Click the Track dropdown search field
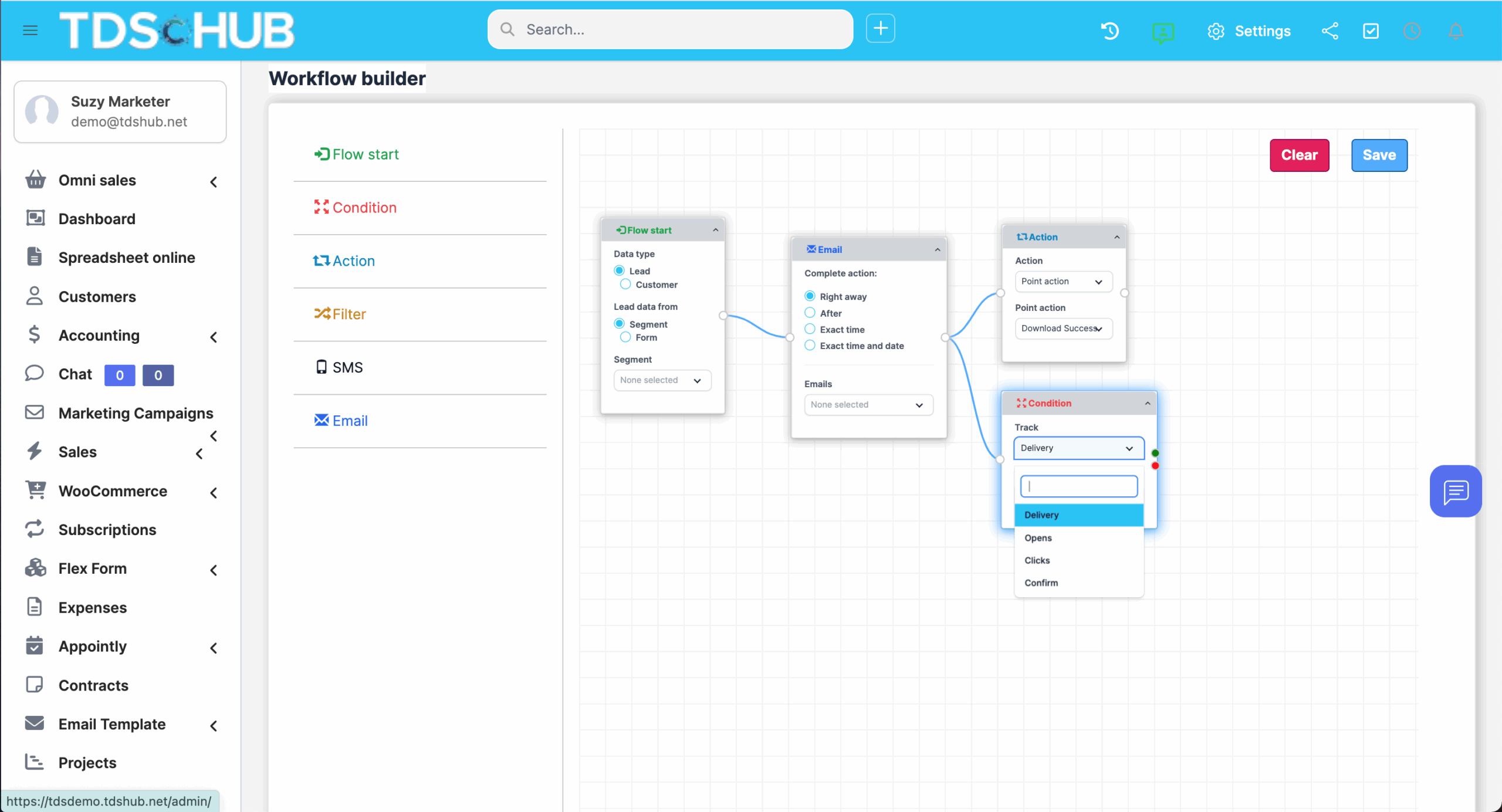 (x=1078, y=486)
